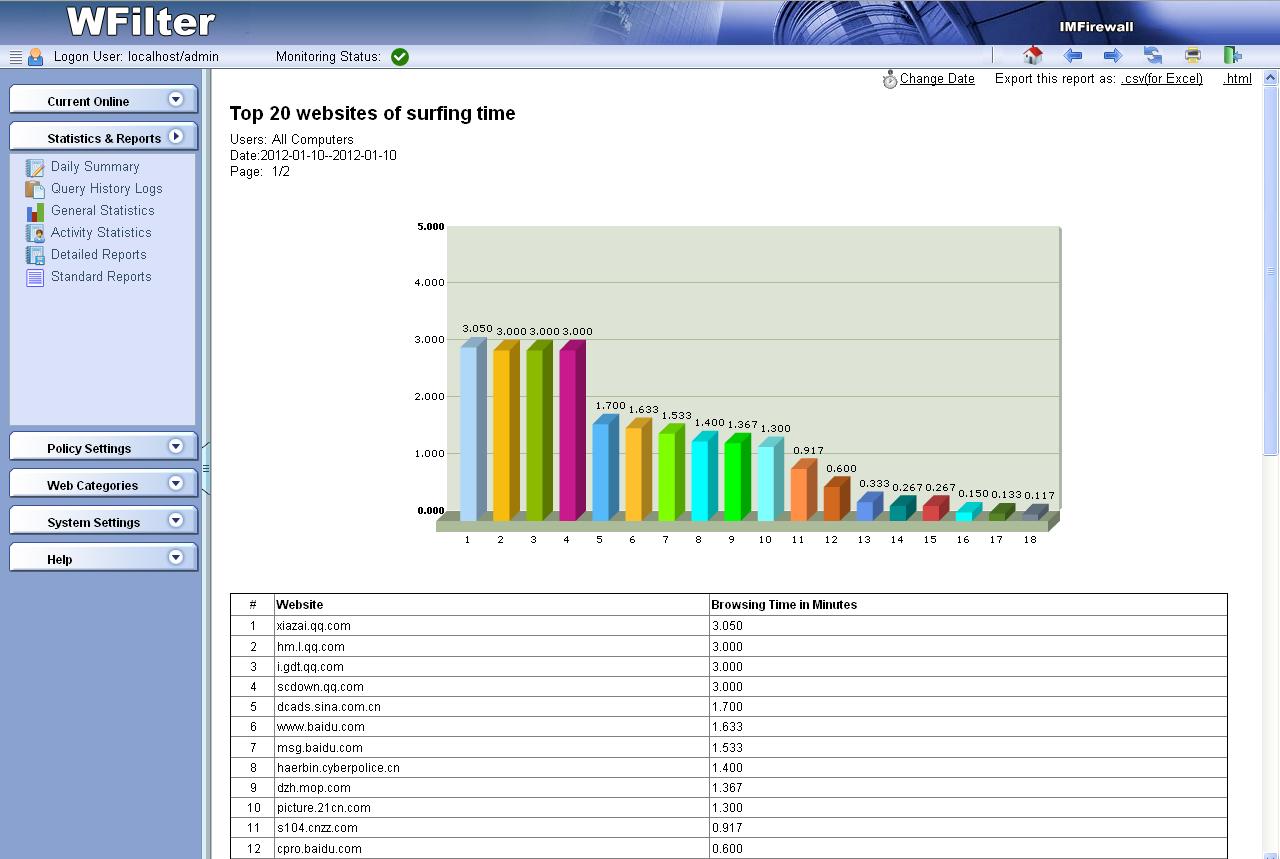Click the vertical scrollbar up arrow
1280x859 pixels.
coord(1271,78)
